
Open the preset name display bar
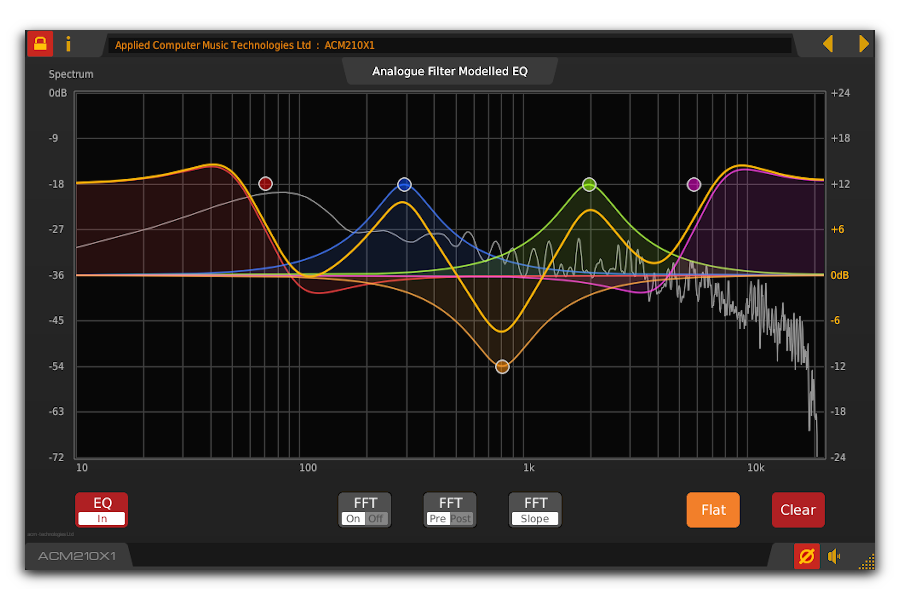450,45
